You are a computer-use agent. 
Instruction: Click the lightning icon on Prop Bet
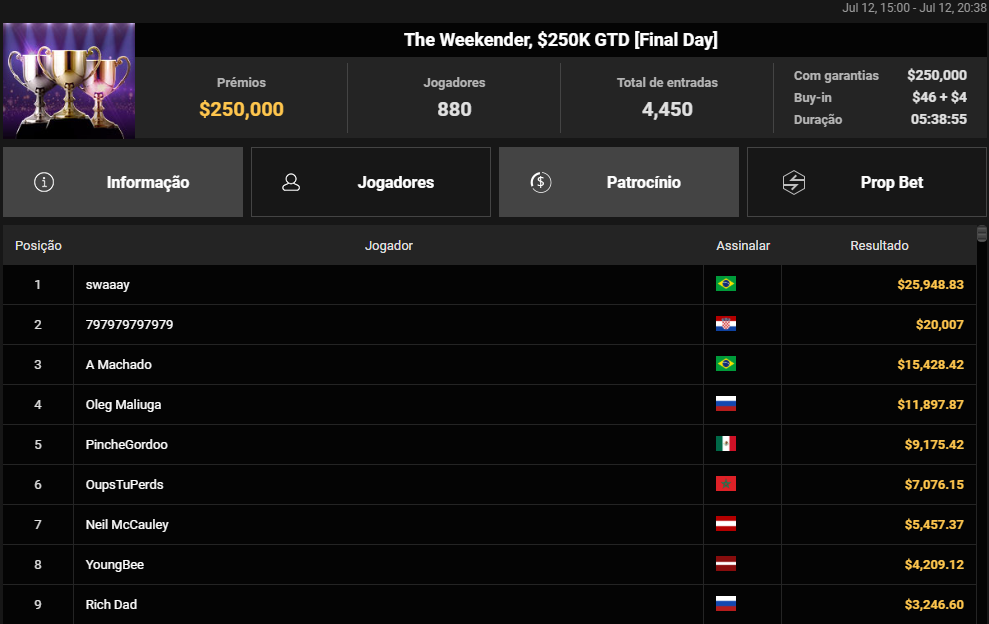point(793,182)
